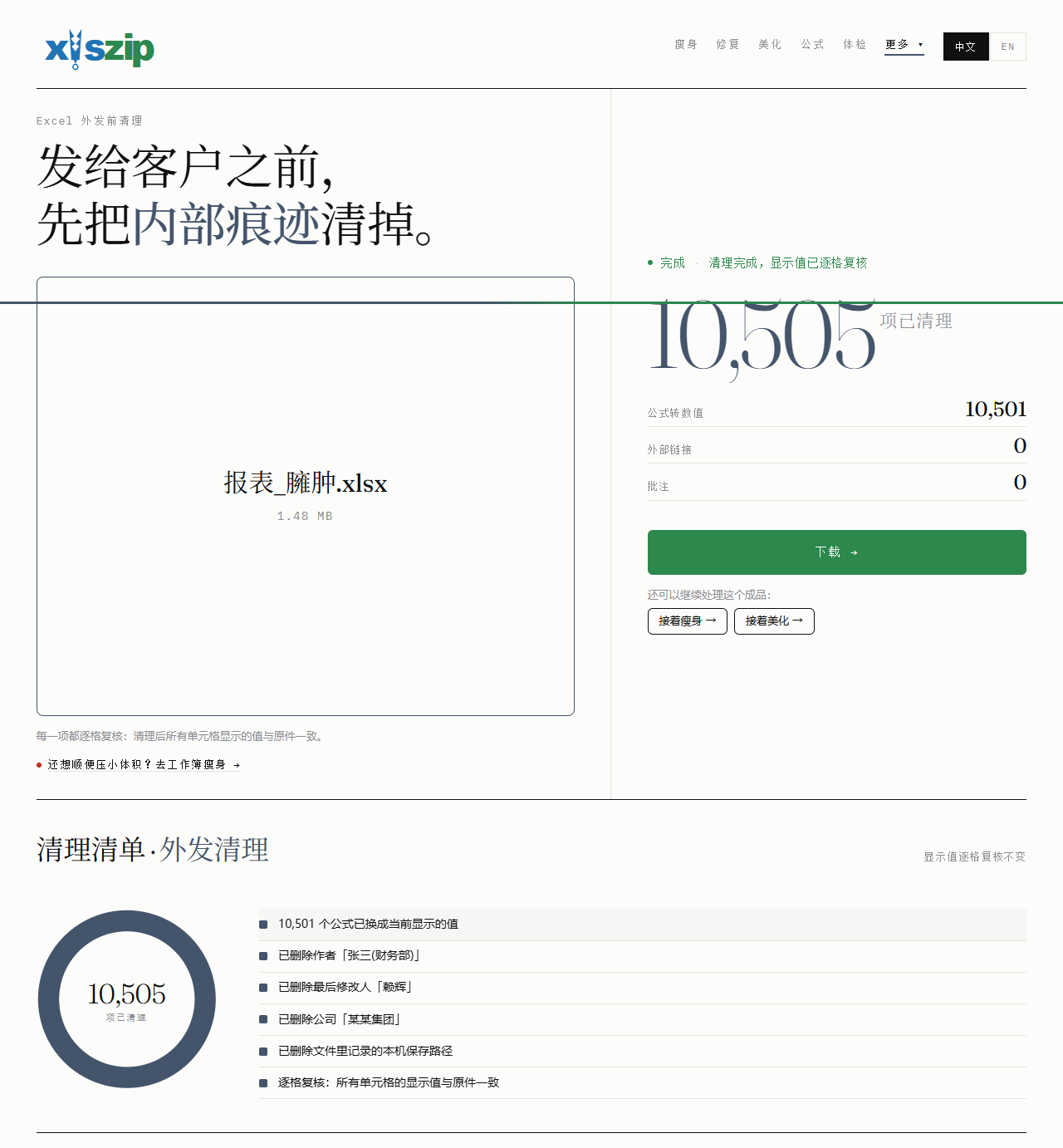Select list row 已删除最后修改人「赖辉」
Viewport: 1063px width, 1148px height.
(x=643, y=988)
